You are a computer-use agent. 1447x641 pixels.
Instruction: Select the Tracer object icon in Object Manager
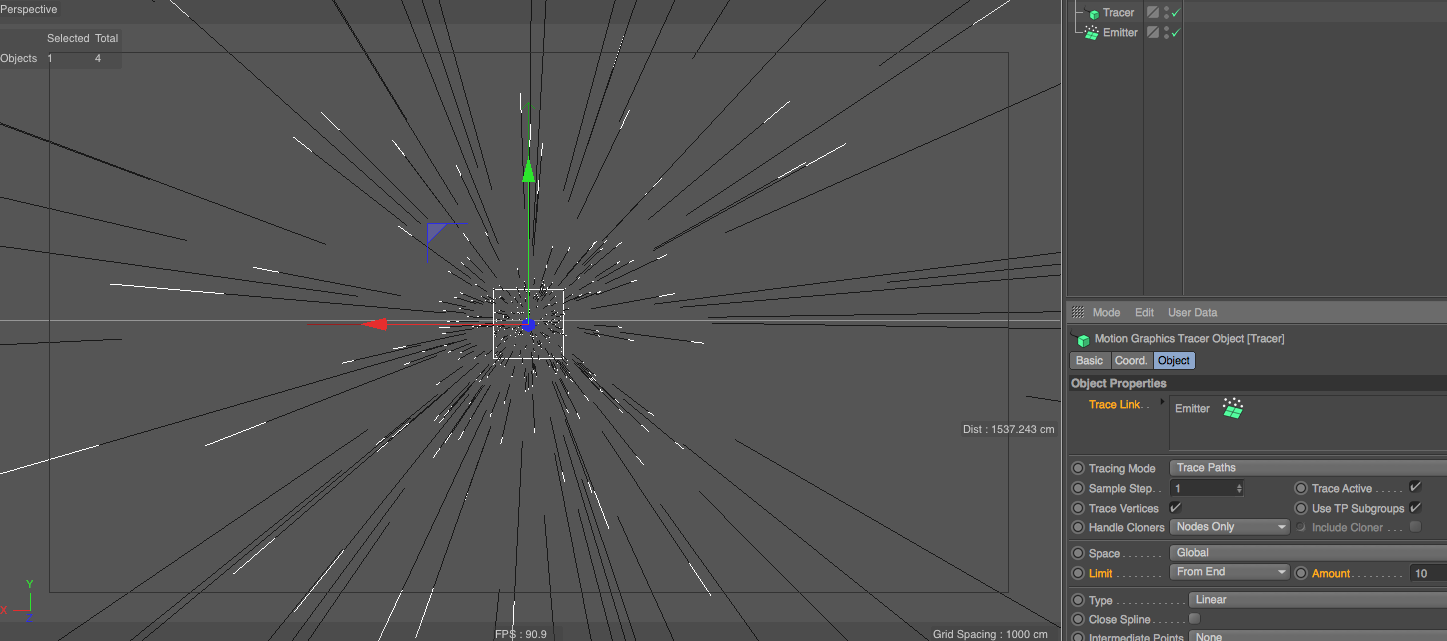pos(1094,13)
